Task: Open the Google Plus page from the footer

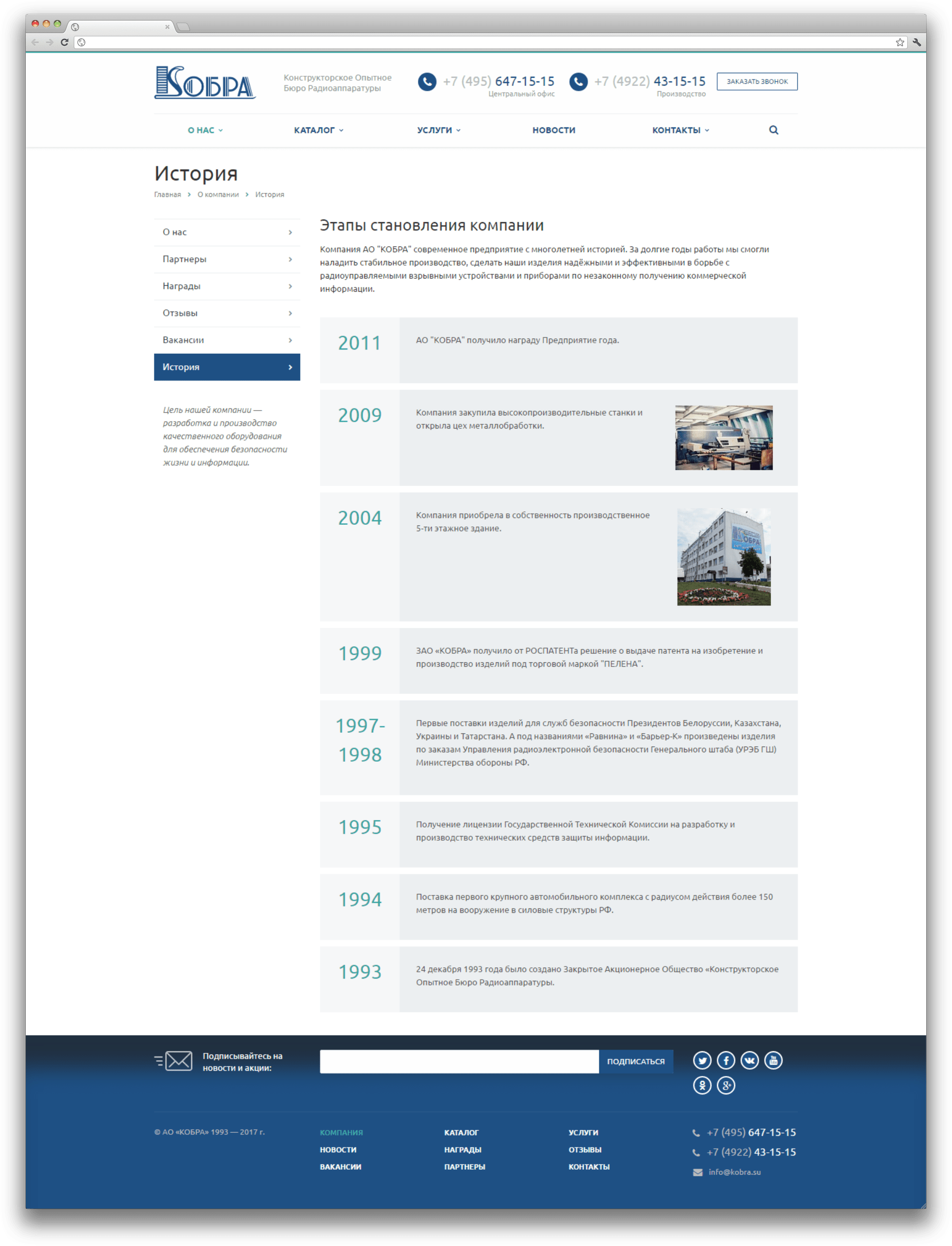Action: click(x=726, y=1085)
